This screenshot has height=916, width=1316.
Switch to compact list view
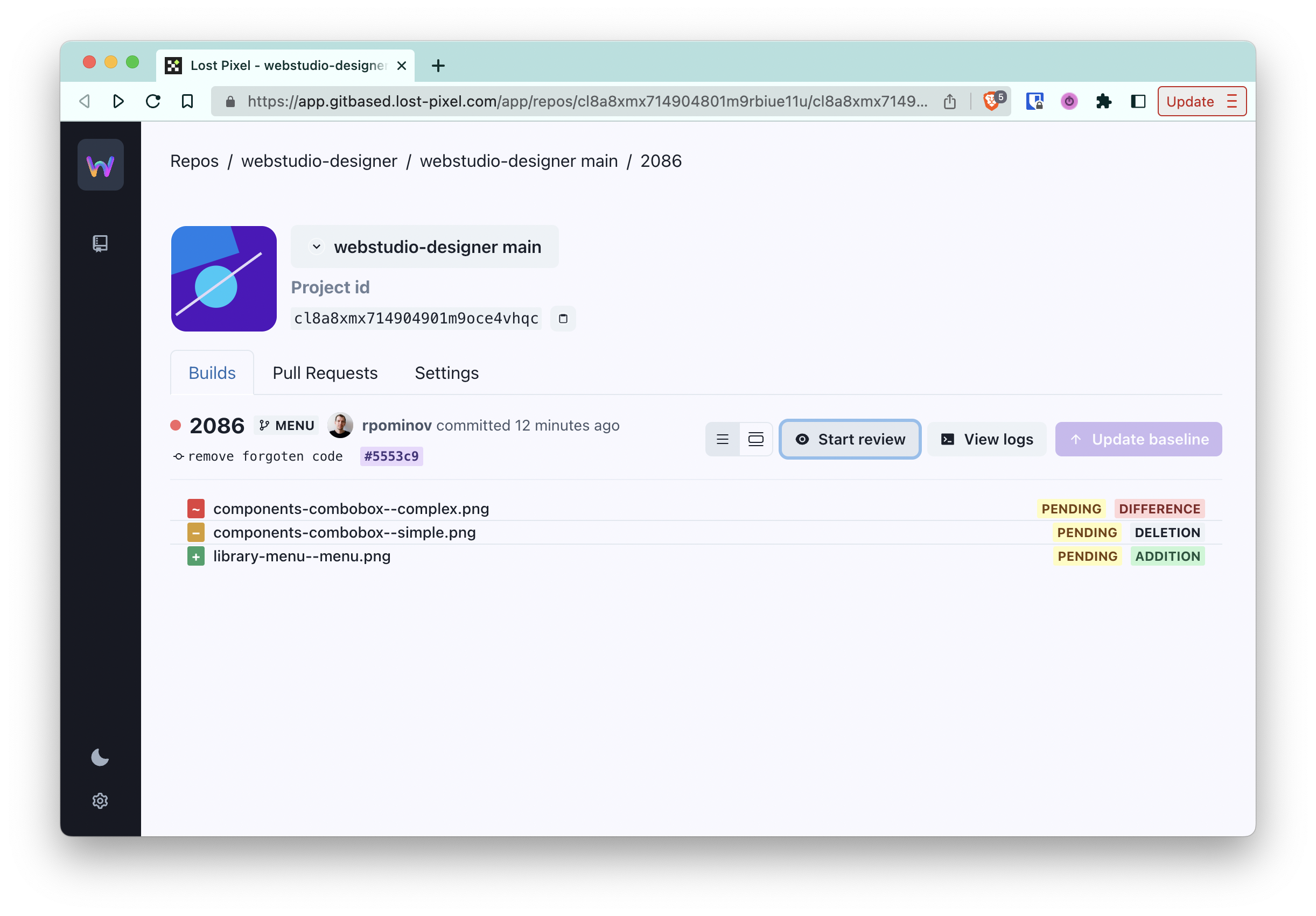point(722,439)
